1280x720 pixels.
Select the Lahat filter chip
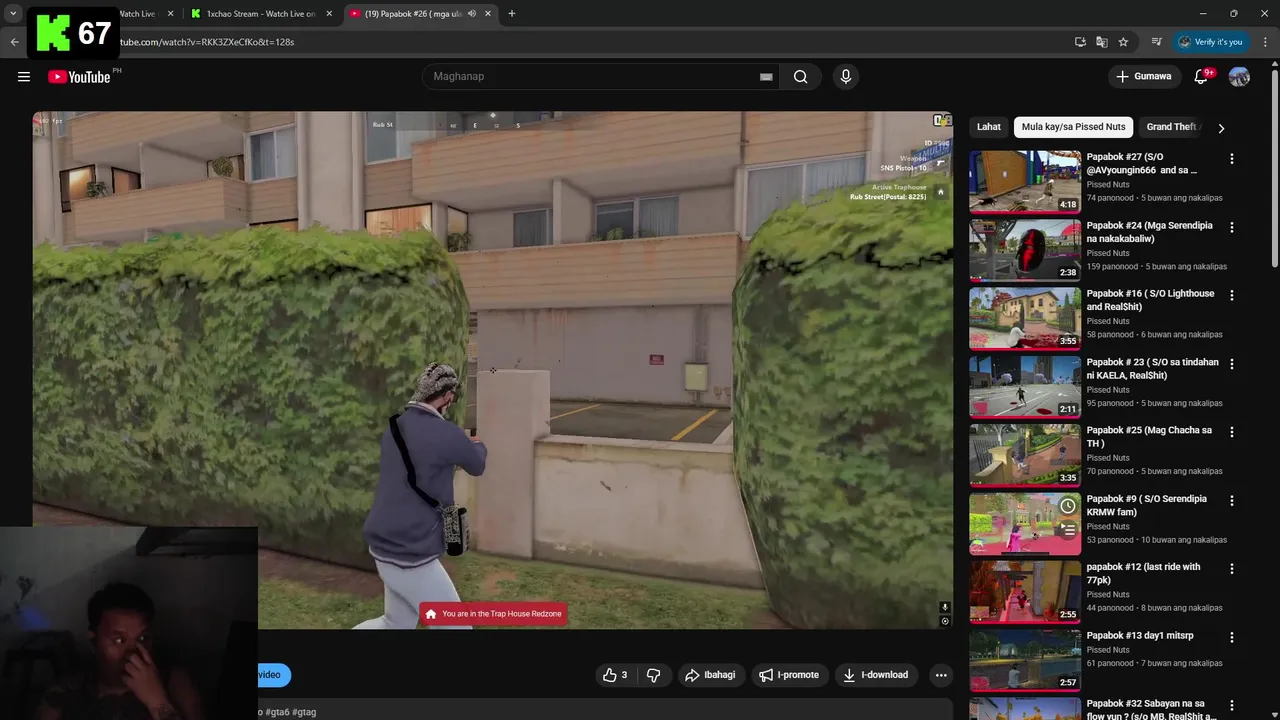coord(989,127)
